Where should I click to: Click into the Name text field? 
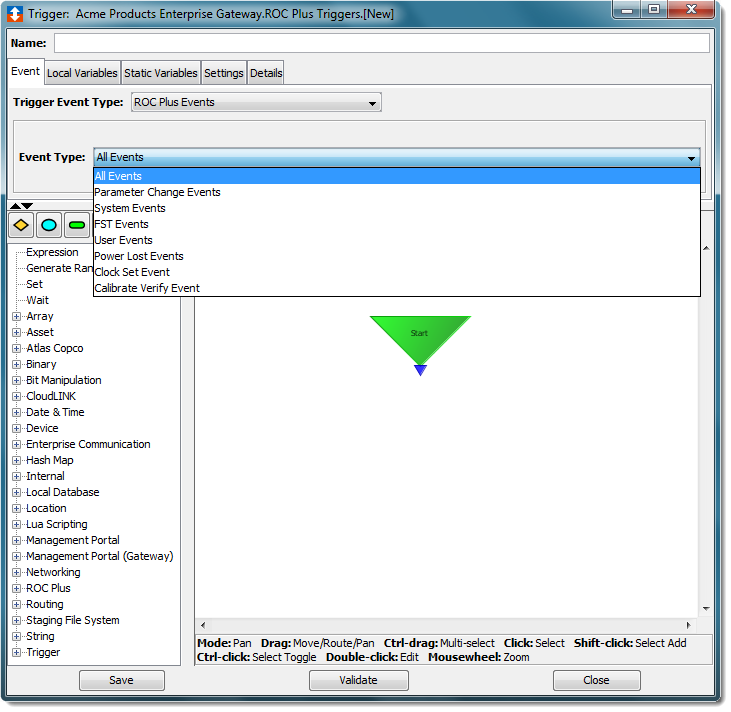pos(381,43)
